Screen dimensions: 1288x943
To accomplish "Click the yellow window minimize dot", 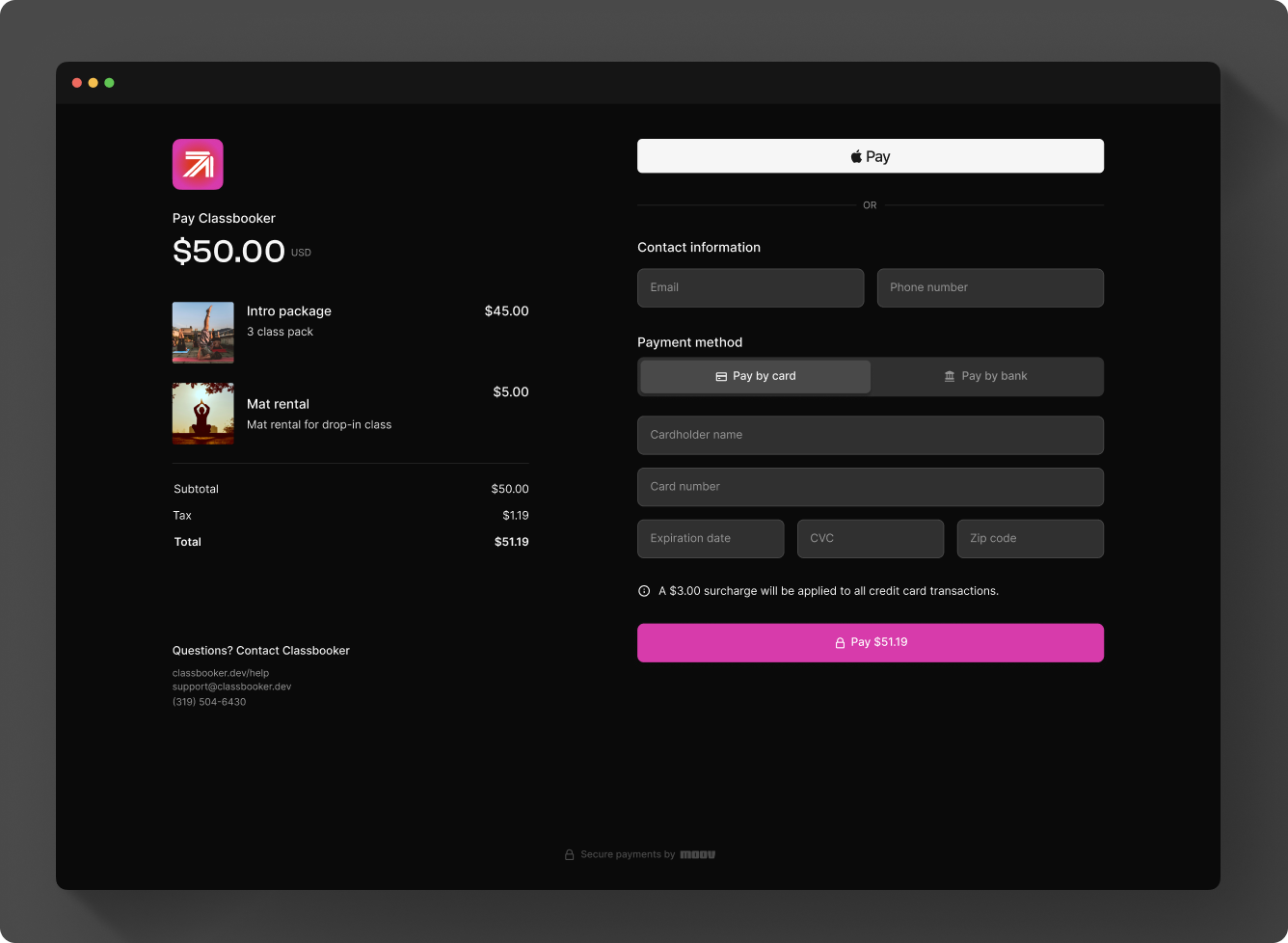I will coord(94,83).
